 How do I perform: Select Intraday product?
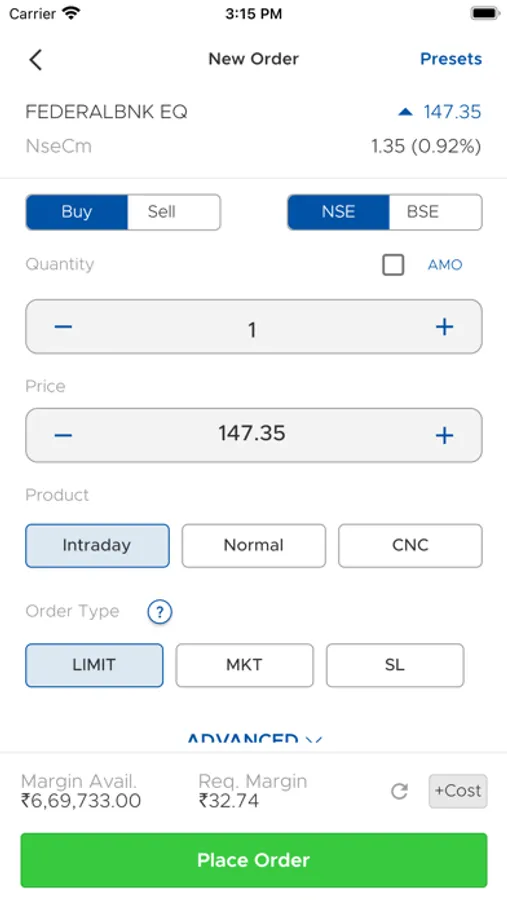[97, 545]
